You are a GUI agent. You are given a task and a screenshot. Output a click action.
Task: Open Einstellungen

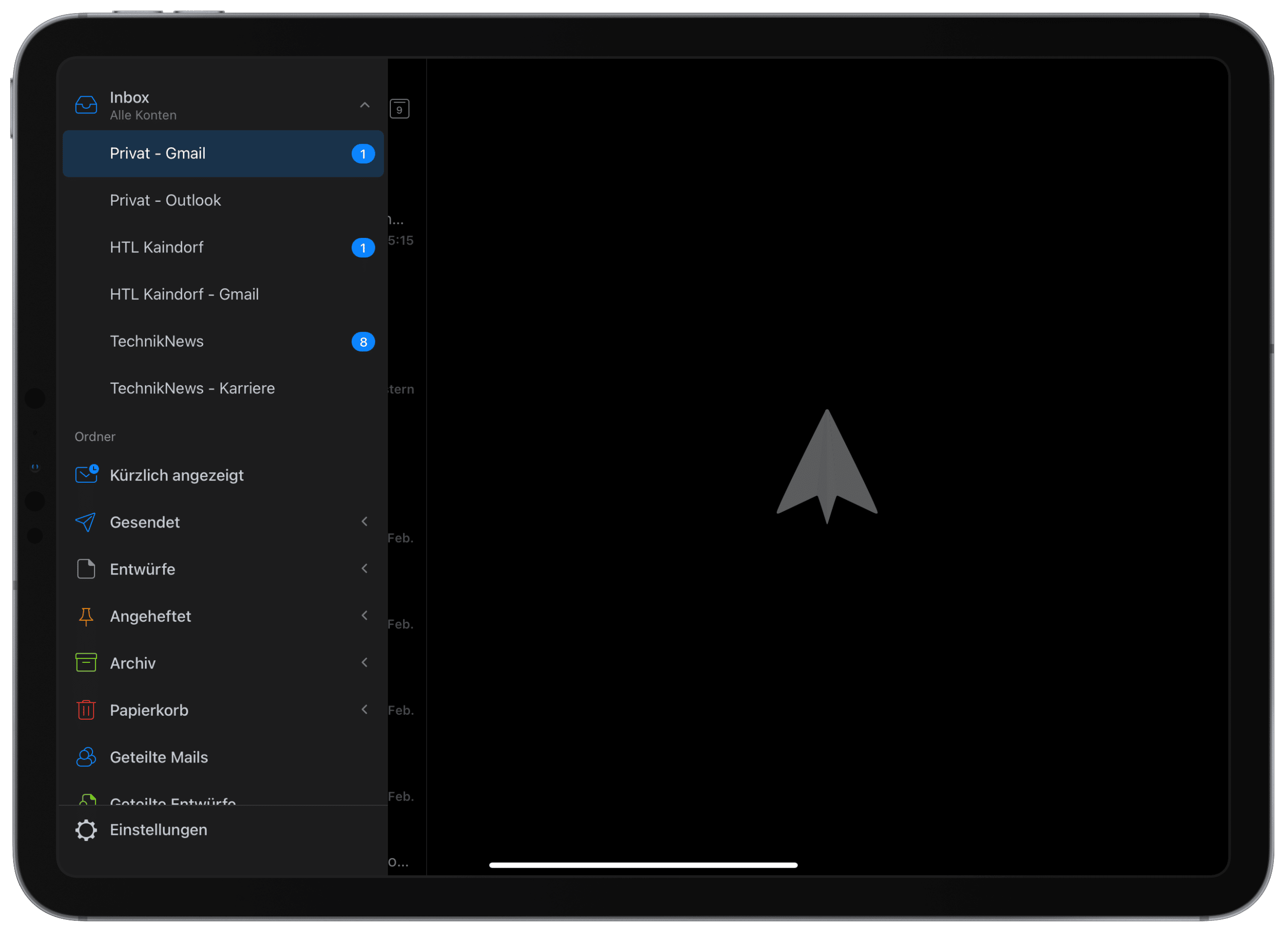223,831
